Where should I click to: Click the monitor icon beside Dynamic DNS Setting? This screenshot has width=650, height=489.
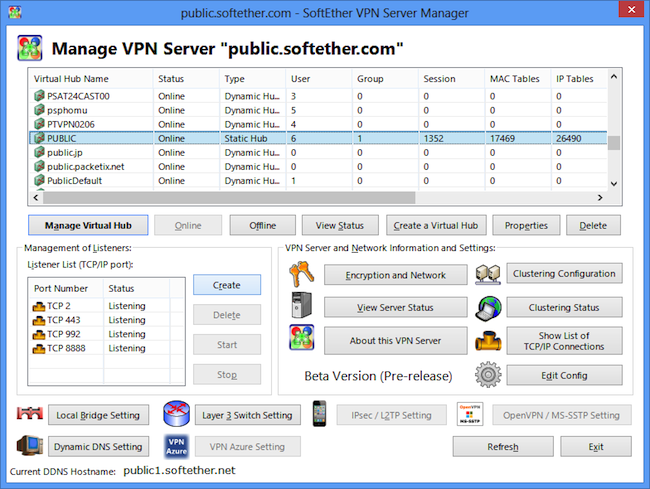(x=29, y=445)
